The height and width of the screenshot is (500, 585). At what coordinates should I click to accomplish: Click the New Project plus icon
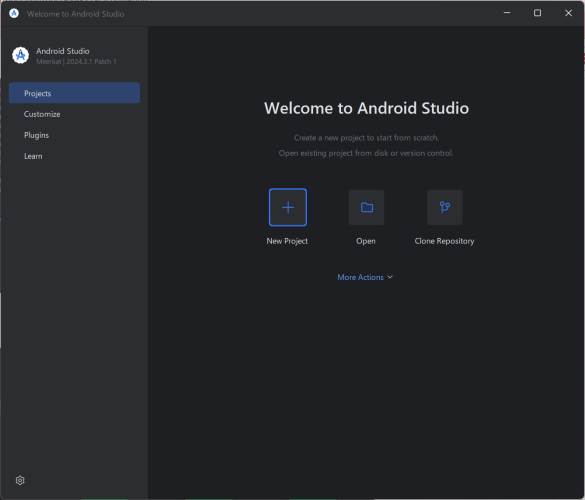tap(288, 207)
